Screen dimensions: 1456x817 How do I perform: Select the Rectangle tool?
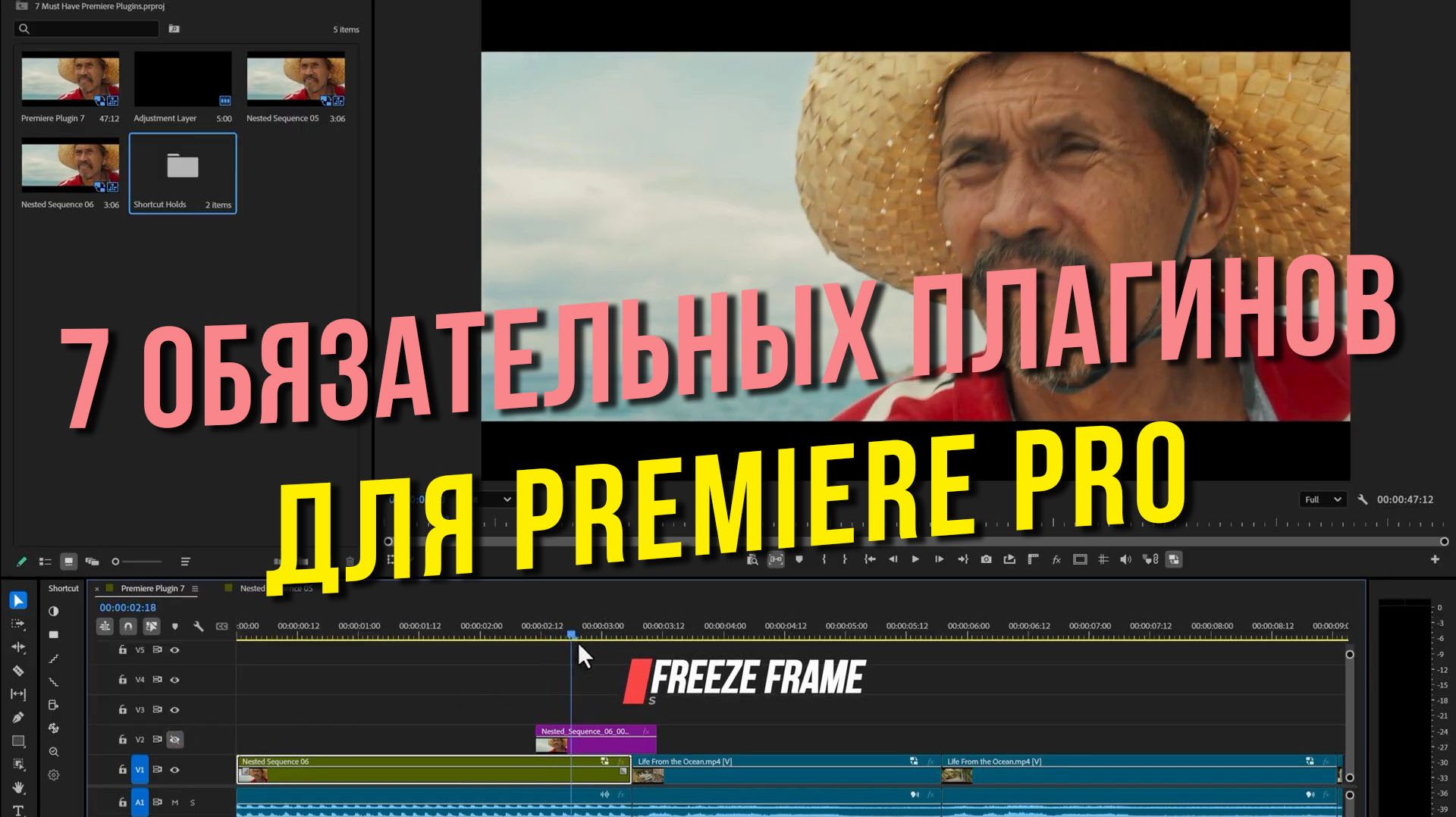point(18,741)
